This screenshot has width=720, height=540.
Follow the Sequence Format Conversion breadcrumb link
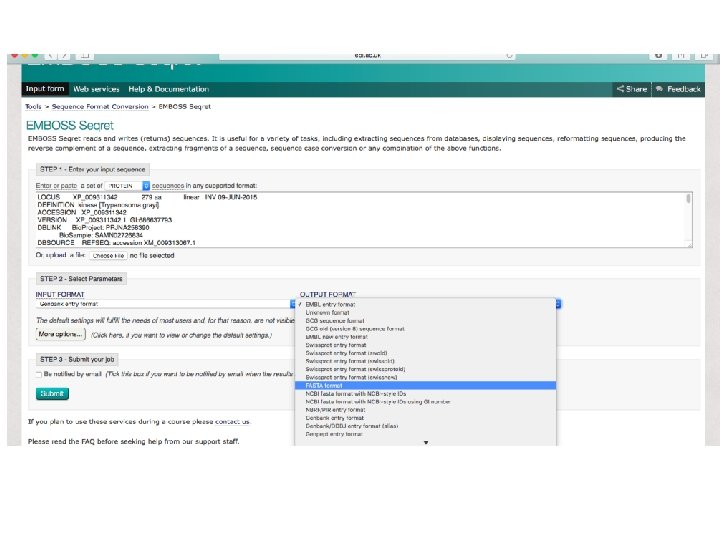[100, 107]
